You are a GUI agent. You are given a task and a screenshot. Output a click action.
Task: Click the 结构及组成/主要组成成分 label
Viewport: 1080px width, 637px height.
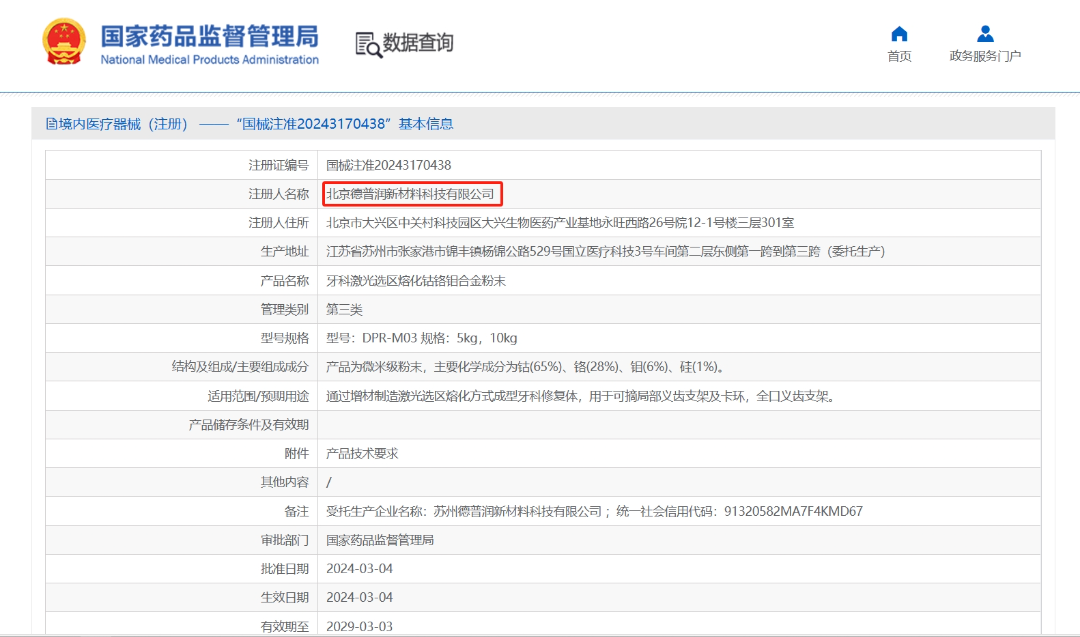[240, 367]
